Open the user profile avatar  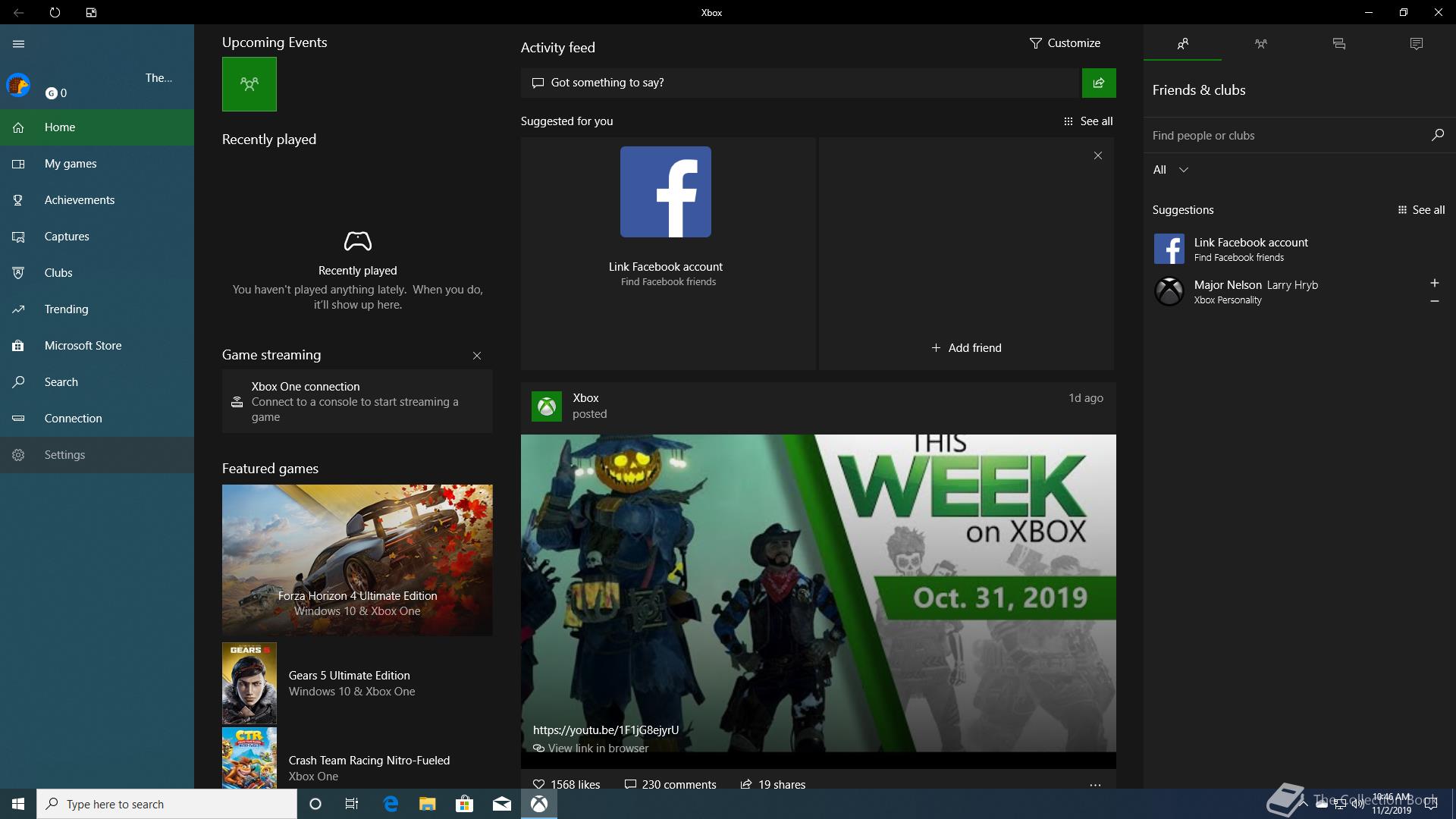click(x=18, y=85)
